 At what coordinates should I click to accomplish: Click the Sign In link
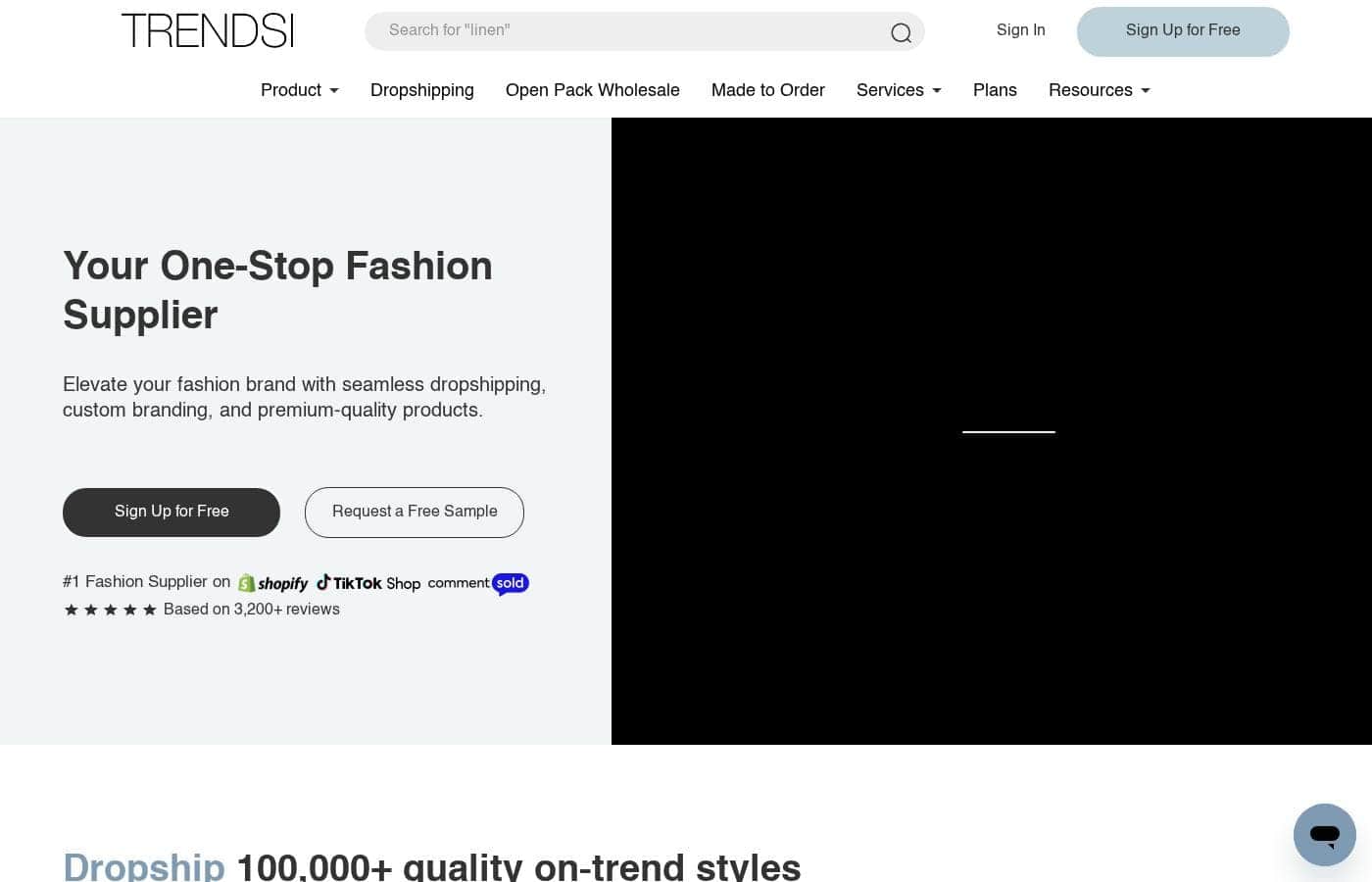[1021, 30]
